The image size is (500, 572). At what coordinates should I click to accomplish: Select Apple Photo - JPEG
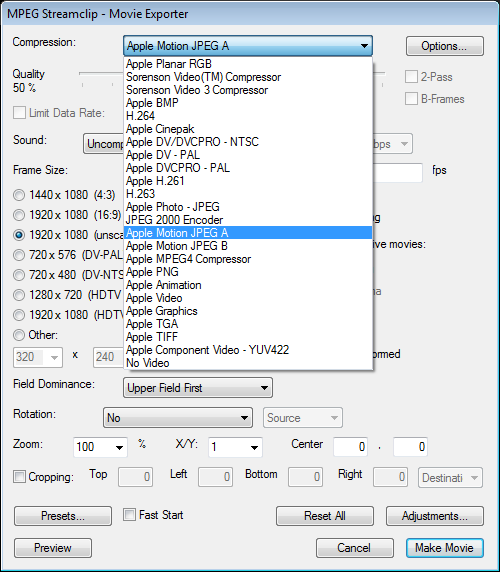pos(248,207)
